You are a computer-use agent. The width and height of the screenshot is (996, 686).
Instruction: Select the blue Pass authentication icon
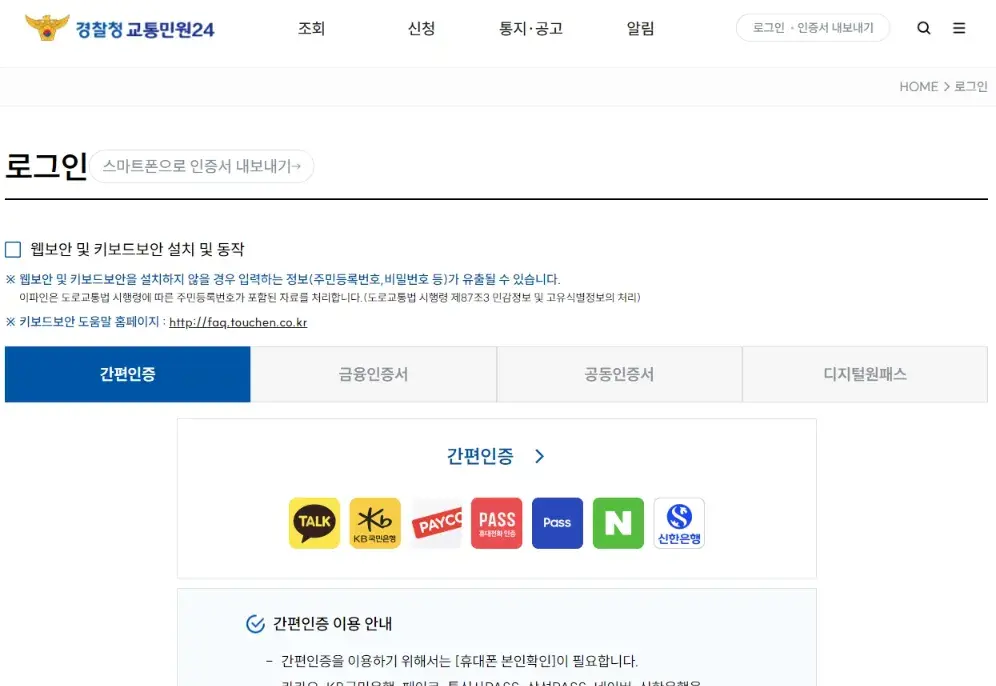557,522
